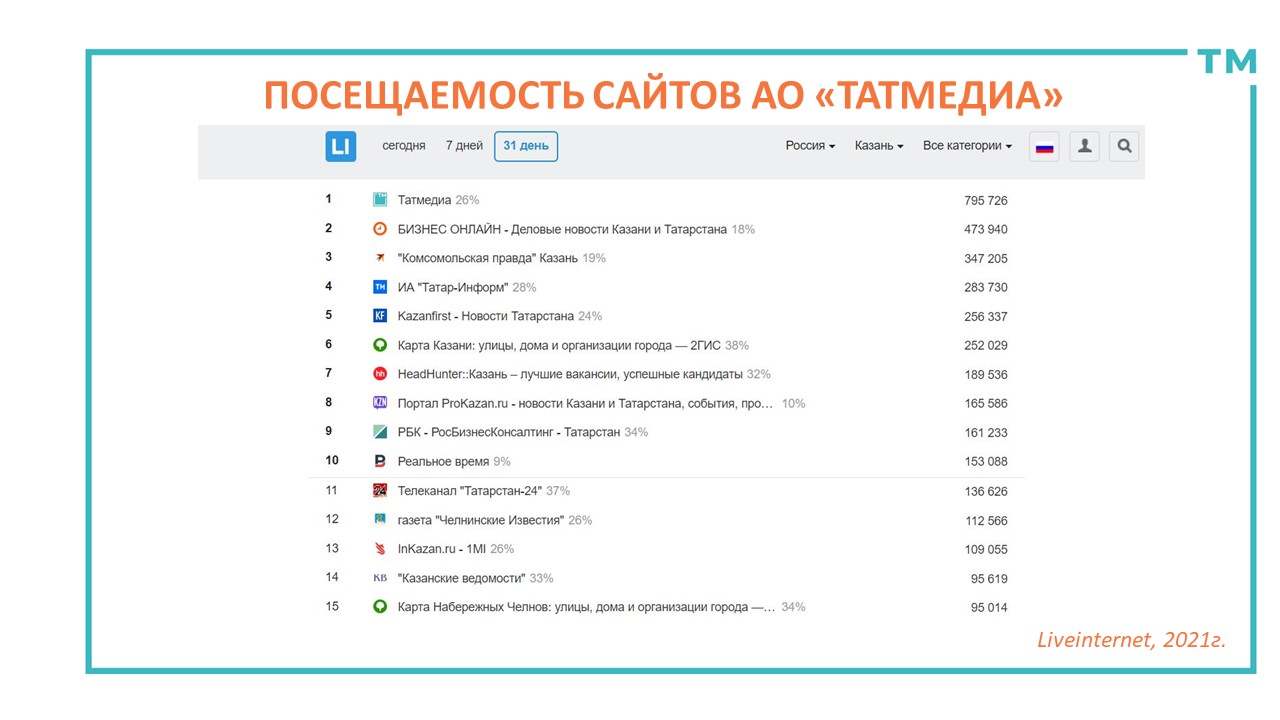Open the Татмедиа site link

(424, 200)
